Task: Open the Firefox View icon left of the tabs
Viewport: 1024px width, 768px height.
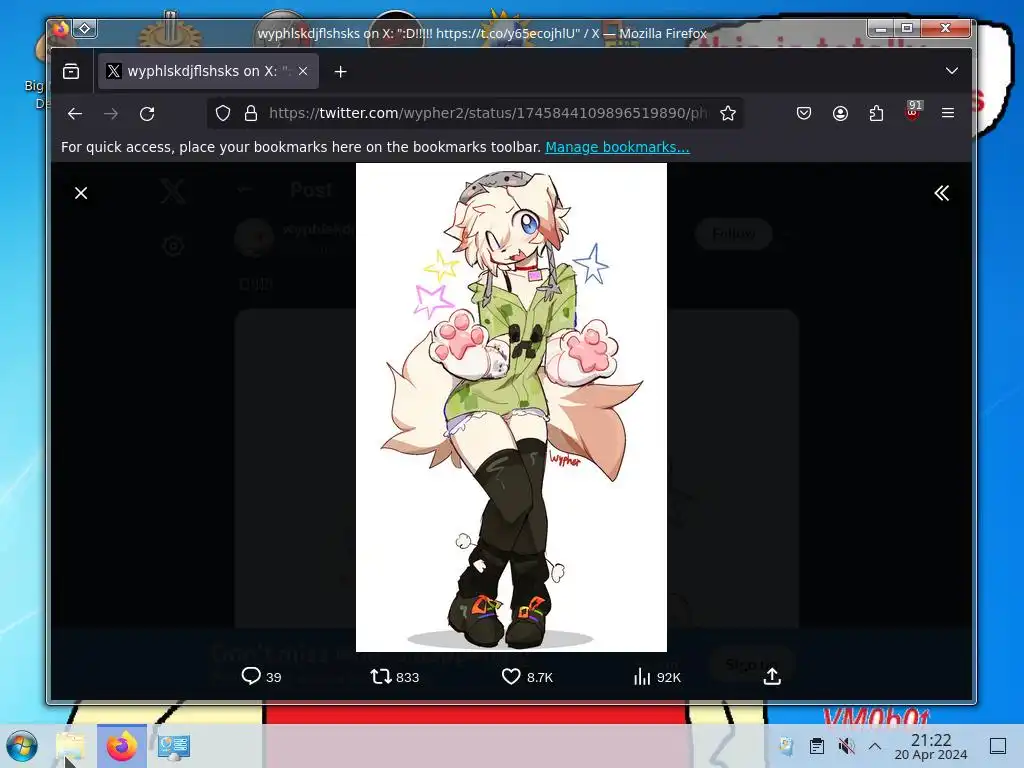Action: [x=71, y=71]
